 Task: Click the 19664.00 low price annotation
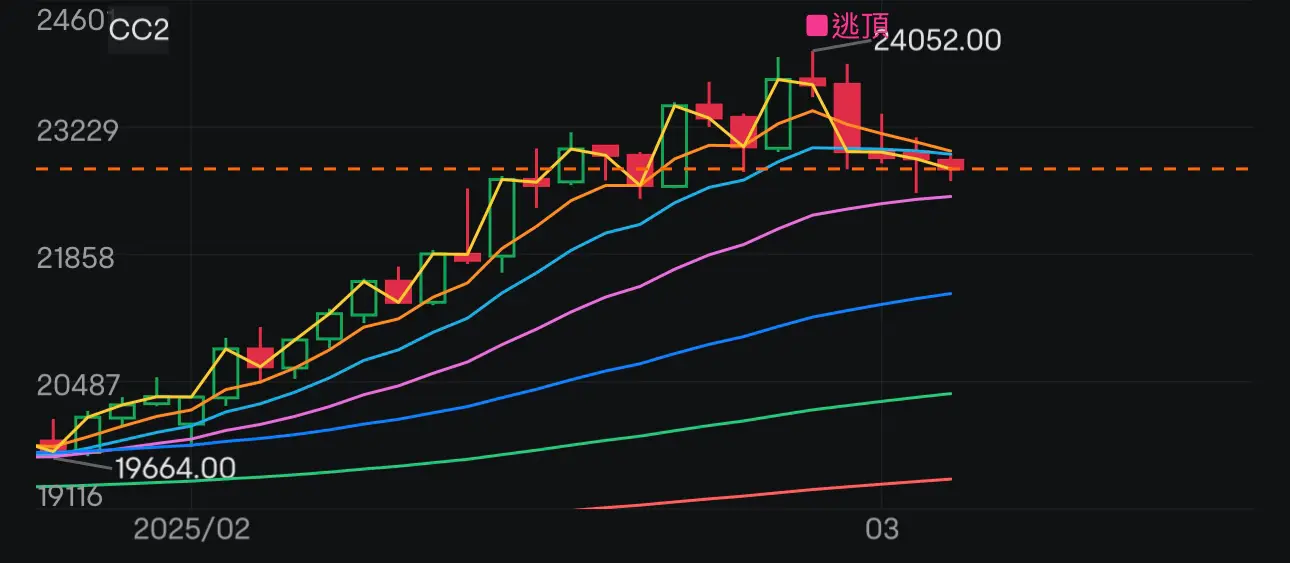point(175,468)
